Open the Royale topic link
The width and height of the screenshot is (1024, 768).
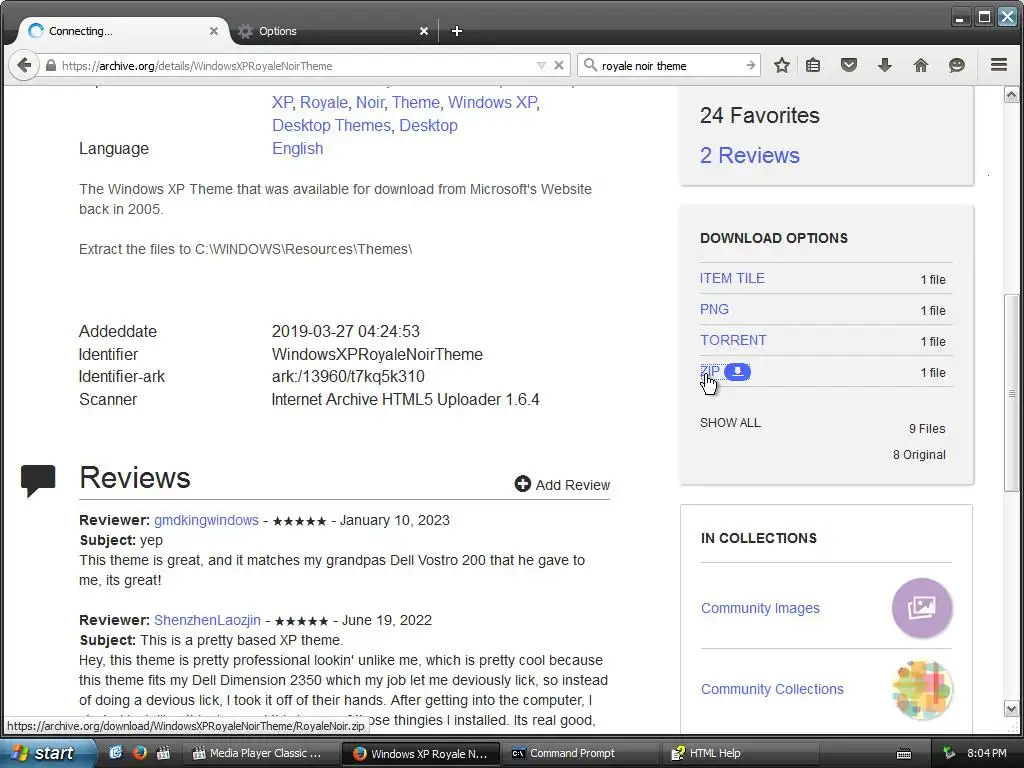(323, 103)
